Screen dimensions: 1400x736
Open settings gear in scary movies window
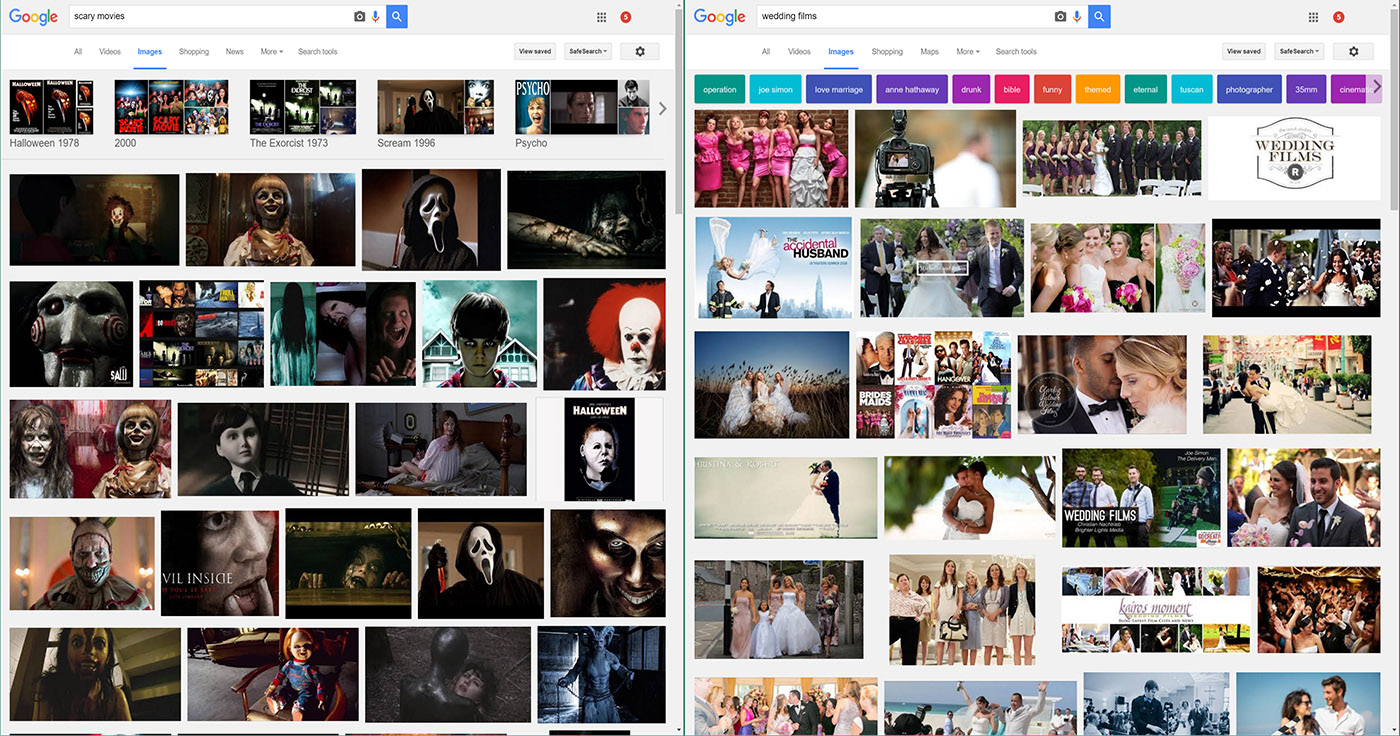pos(640,51)
